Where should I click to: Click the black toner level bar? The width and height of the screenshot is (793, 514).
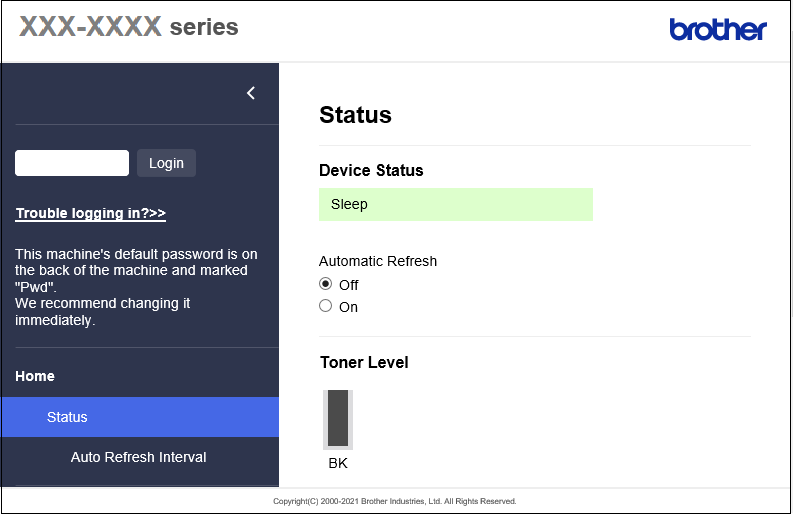click(338, 418)
